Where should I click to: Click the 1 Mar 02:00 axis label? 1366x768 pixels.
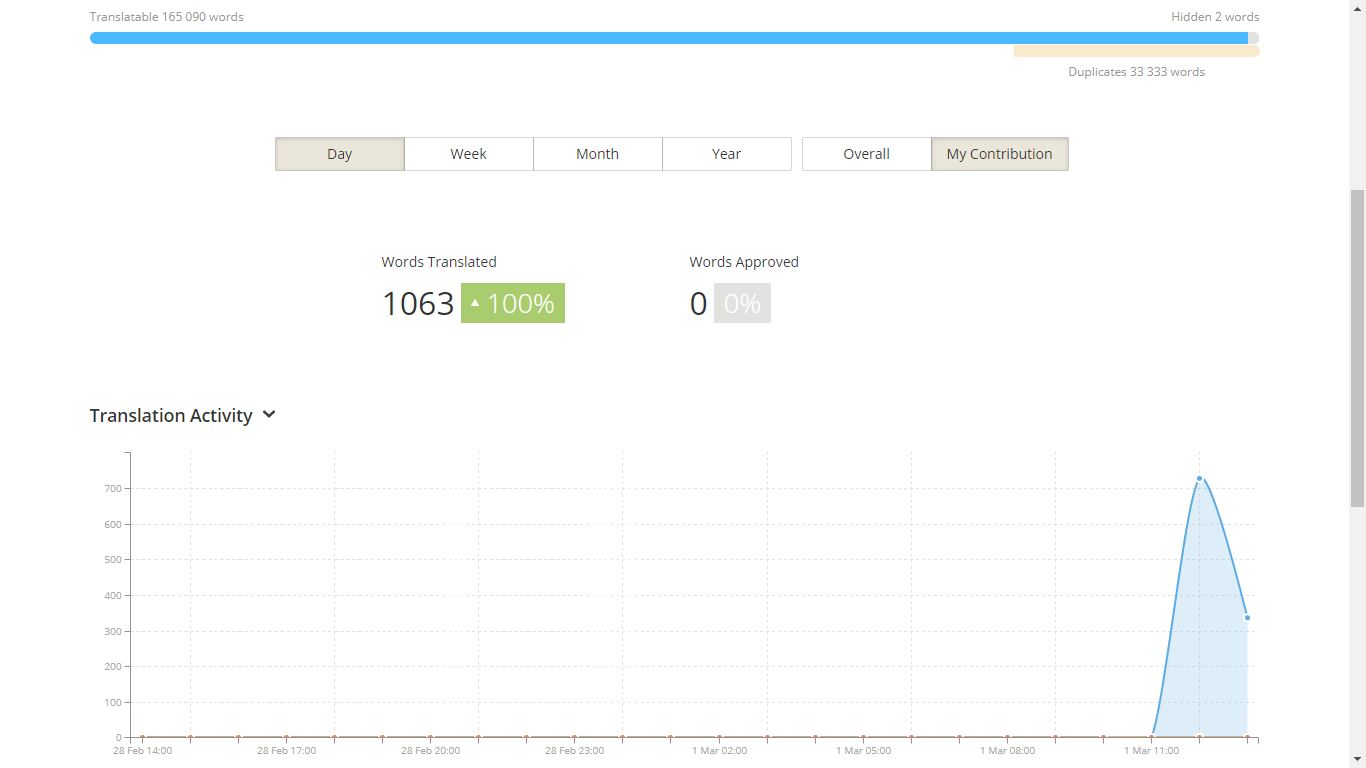pos(719,750)
